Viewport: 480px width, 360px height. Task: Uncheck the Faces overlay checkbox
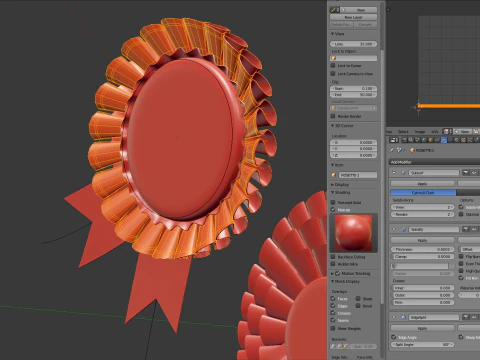(333, 299)
